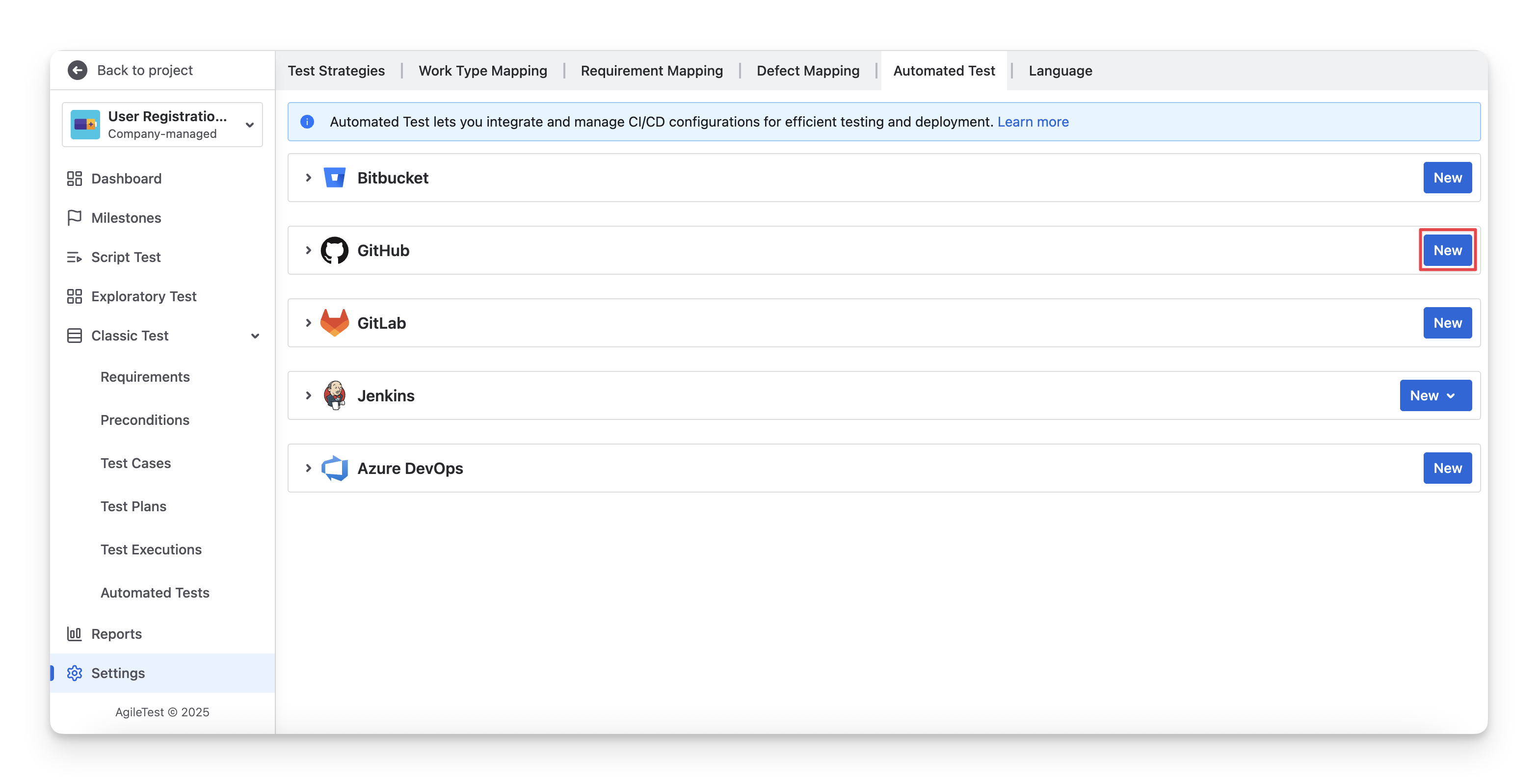Screen dimensions: 1538x784
Task: Open the Learn more link
Action: coord(1033,122)
